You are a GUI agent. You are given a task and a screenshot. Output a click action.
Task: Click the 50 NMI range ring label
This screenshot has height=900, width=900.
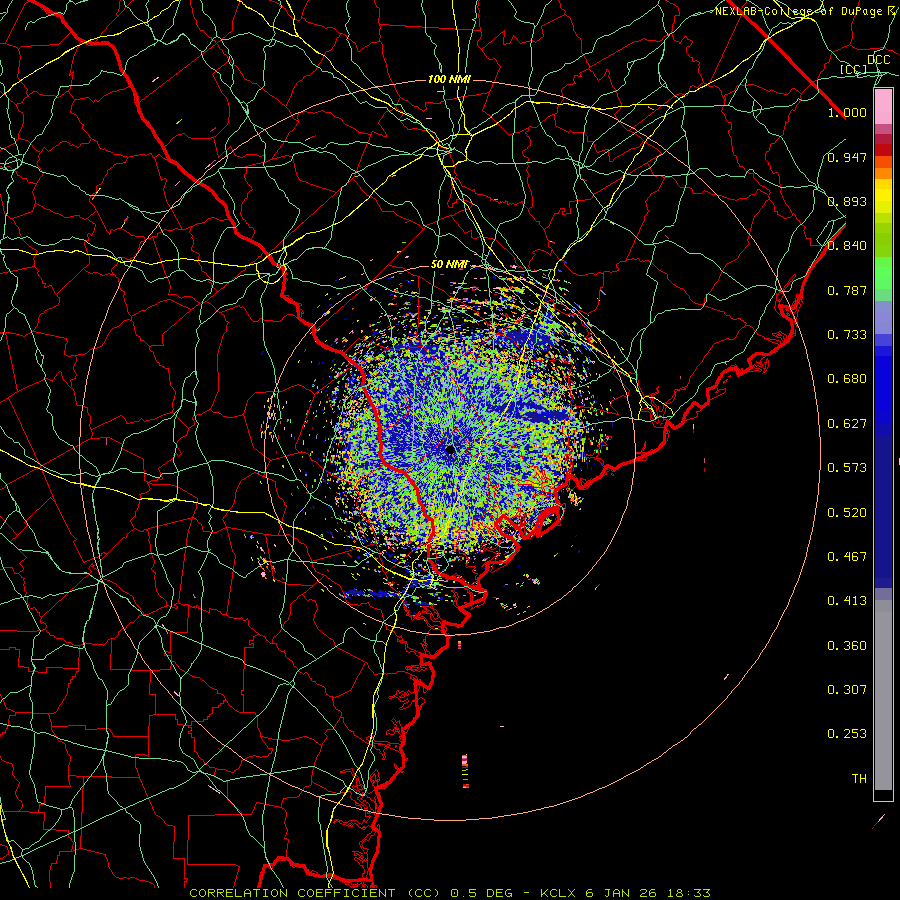(449, 264)
